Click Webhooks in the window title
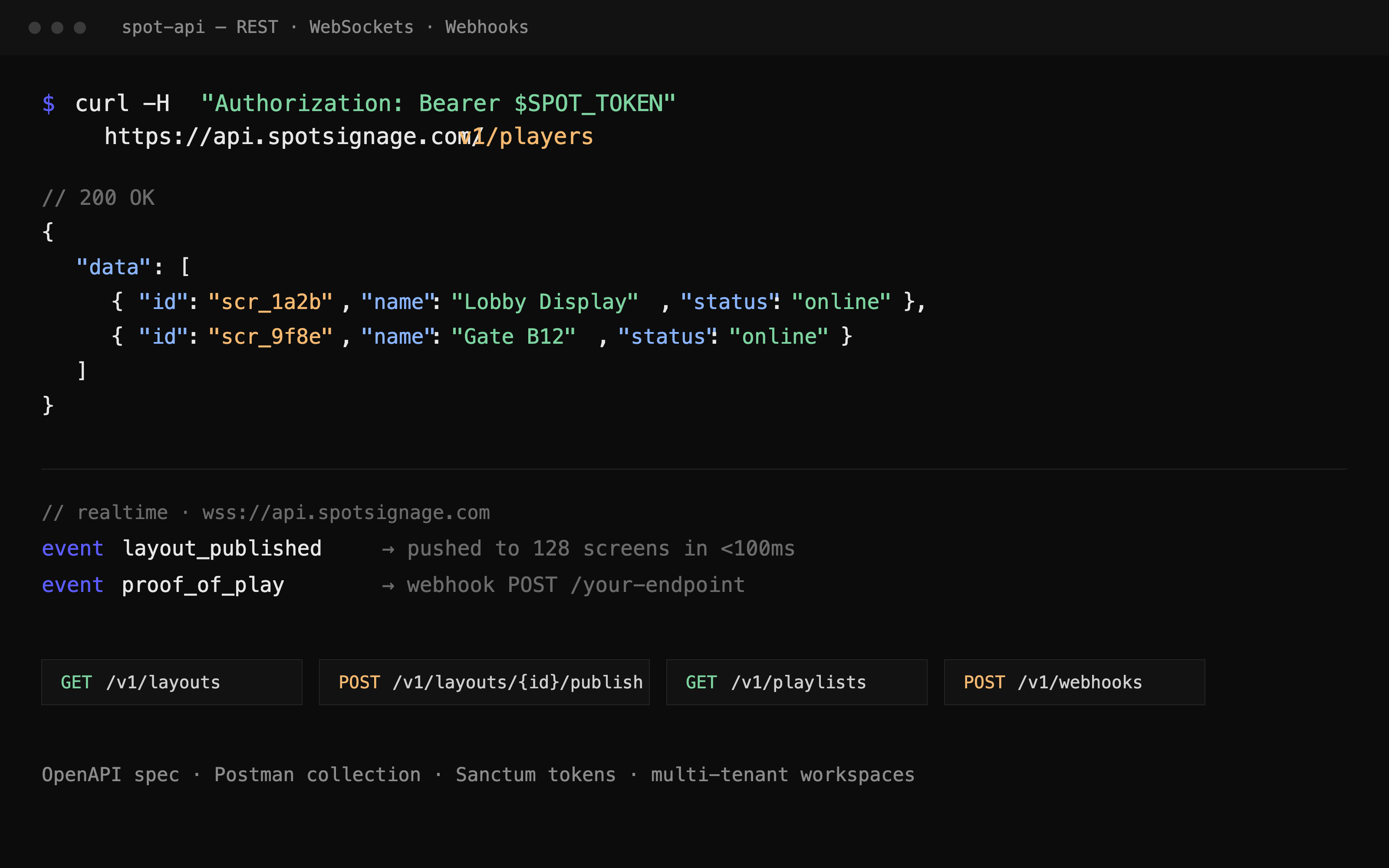Image resolution: width=1389 pixels, height=868 pixels. pyautogui.click(x=487, y=27)
